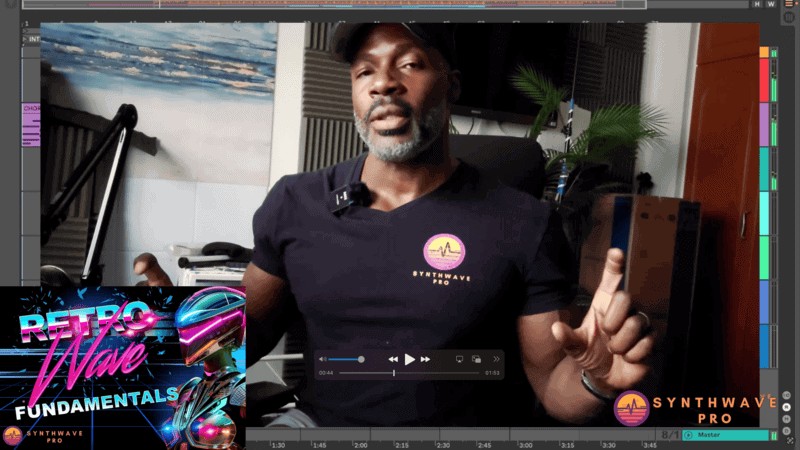Click the rewind button in video controls
The height and width of the screenshot is (450, 800).
click(393, 360)
